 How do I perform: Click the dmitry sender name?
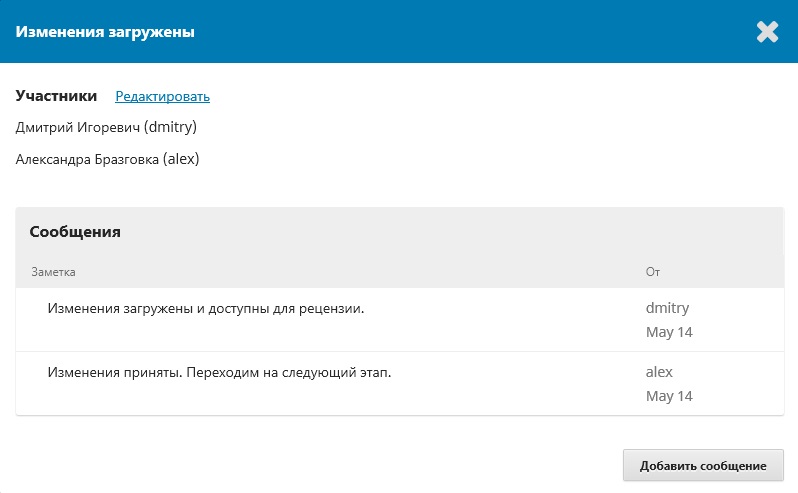coord(667,308)
